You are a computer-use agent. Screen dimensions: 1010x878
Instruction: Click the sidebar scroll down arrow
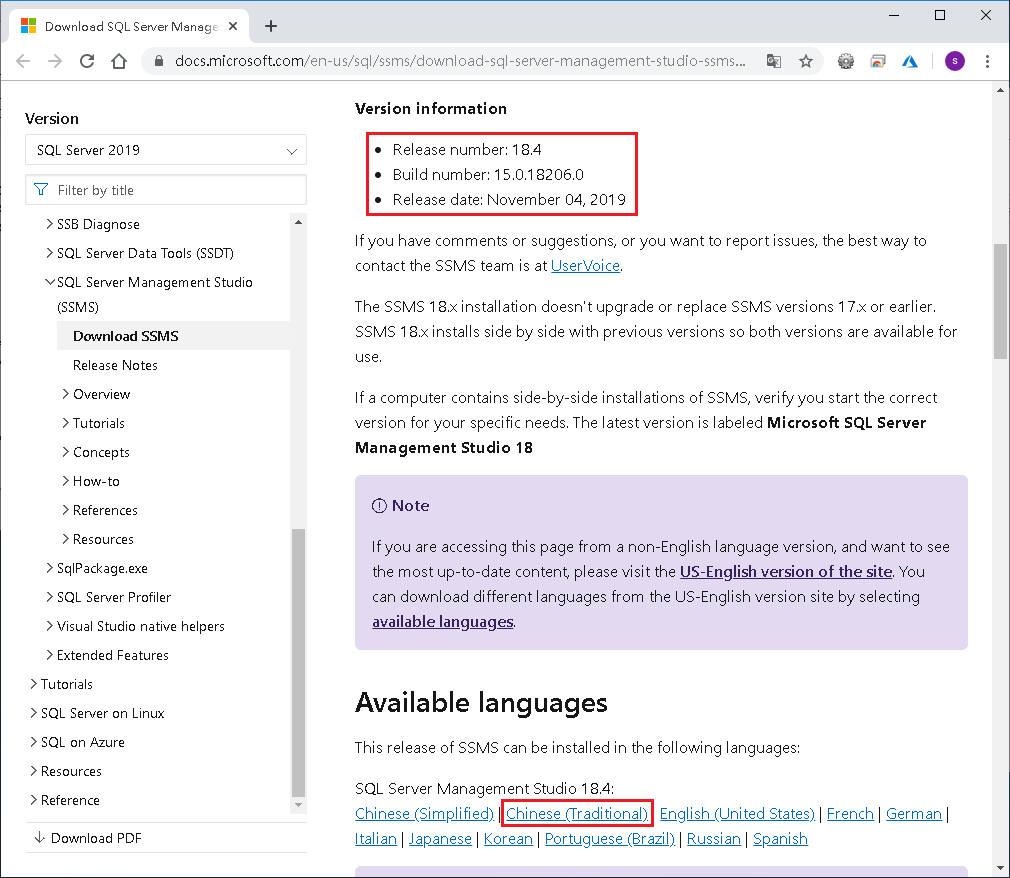pyautogui.click(x=298, y=805)
